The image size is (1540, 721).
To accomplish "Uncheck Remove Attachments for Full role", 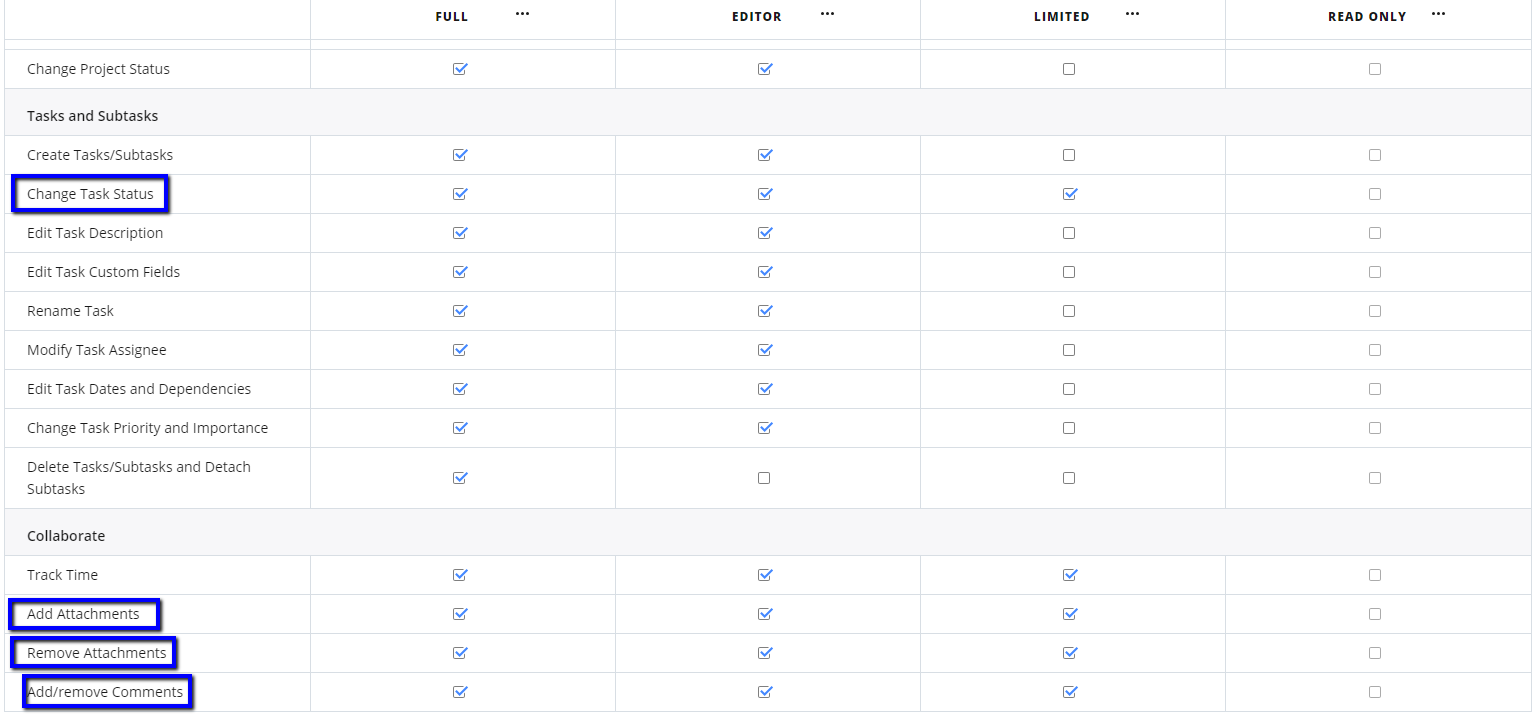I will [460, 653].
